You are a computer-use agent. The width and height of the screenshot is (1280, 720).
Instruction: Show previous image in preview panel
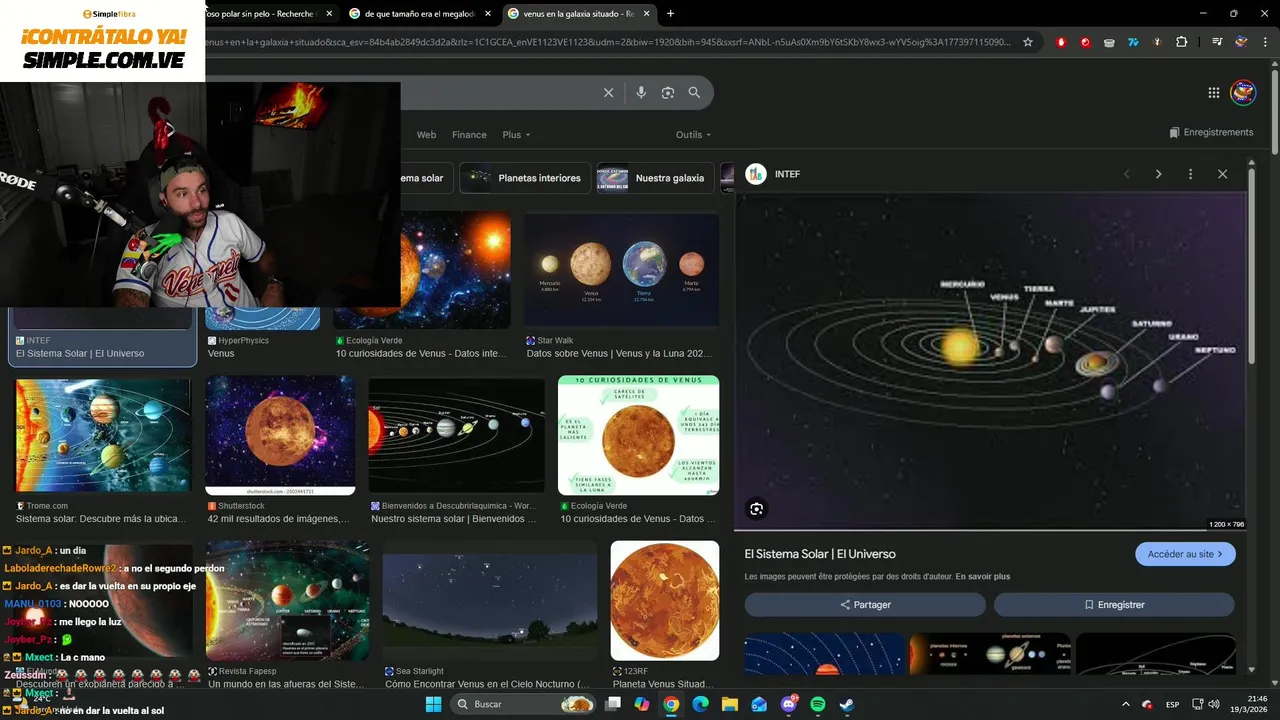coord(1127,174)
